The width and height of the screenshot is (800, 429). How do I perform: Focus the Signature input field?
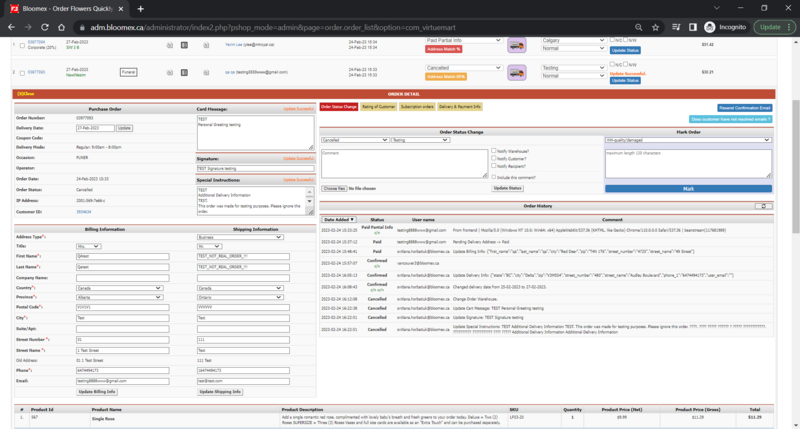point(256,168)
